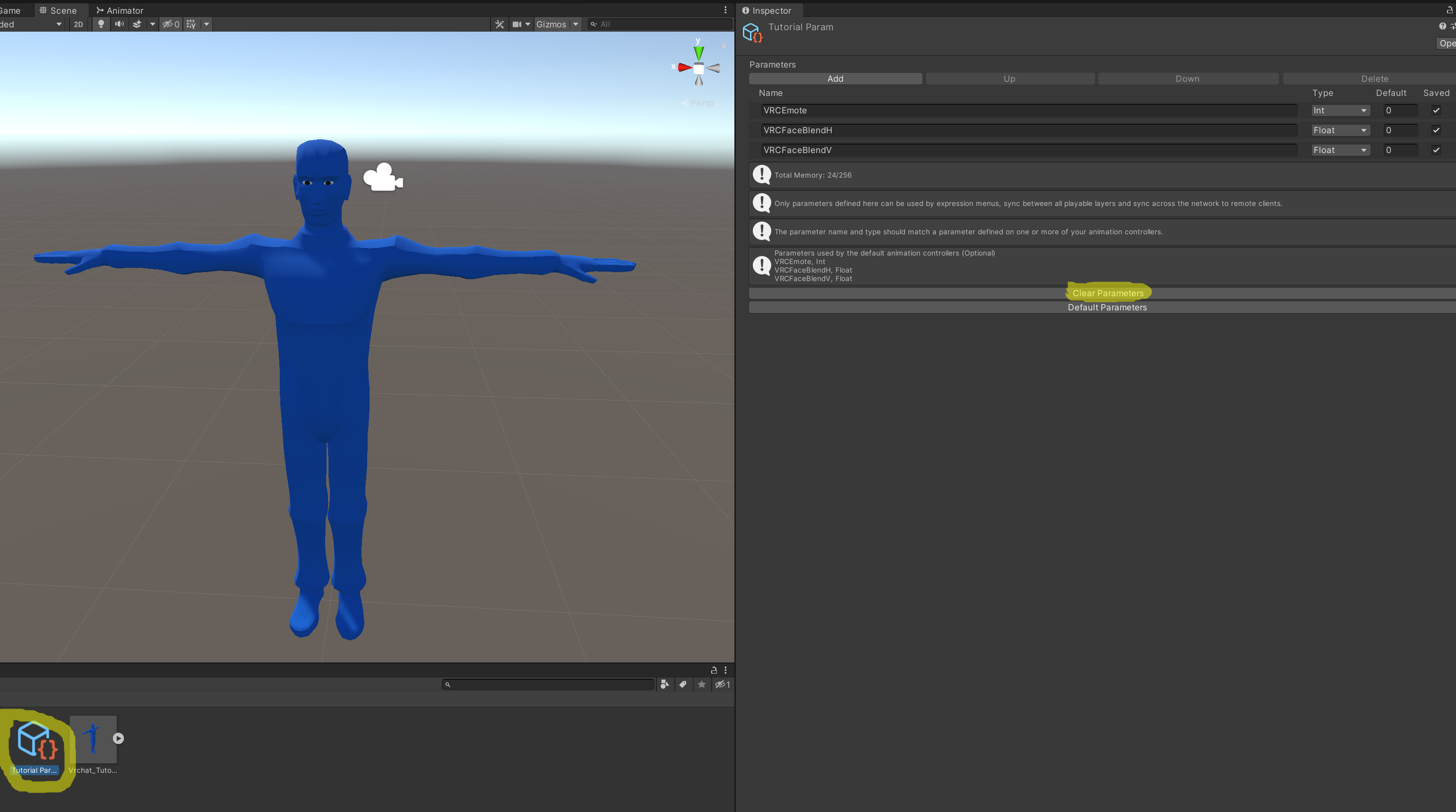Open the component tools wrench icon
The image size is (1456, 812).
pos(499,24)
